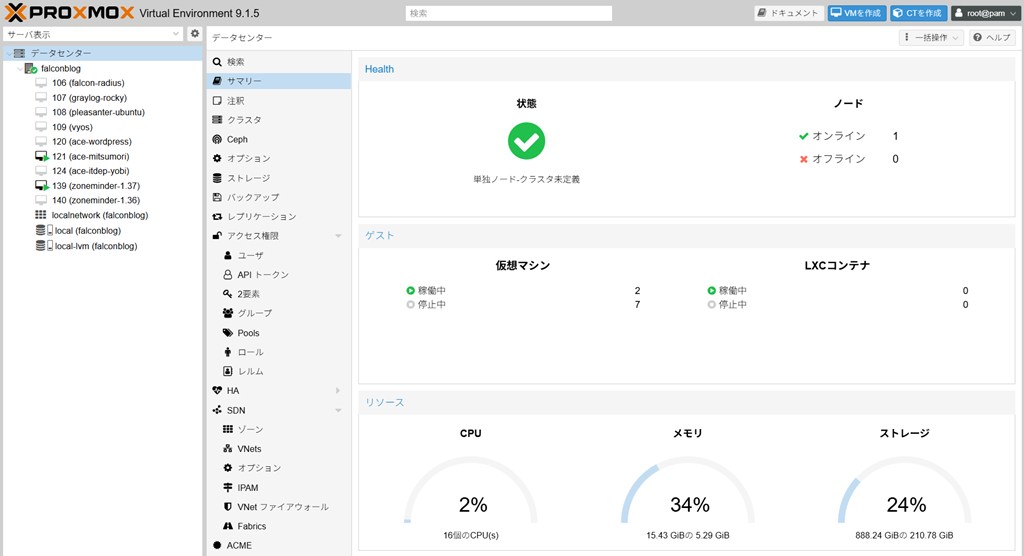Collapse the falconblog node in tree
The height and width of the screenshot is (556, 1024).
19,68
